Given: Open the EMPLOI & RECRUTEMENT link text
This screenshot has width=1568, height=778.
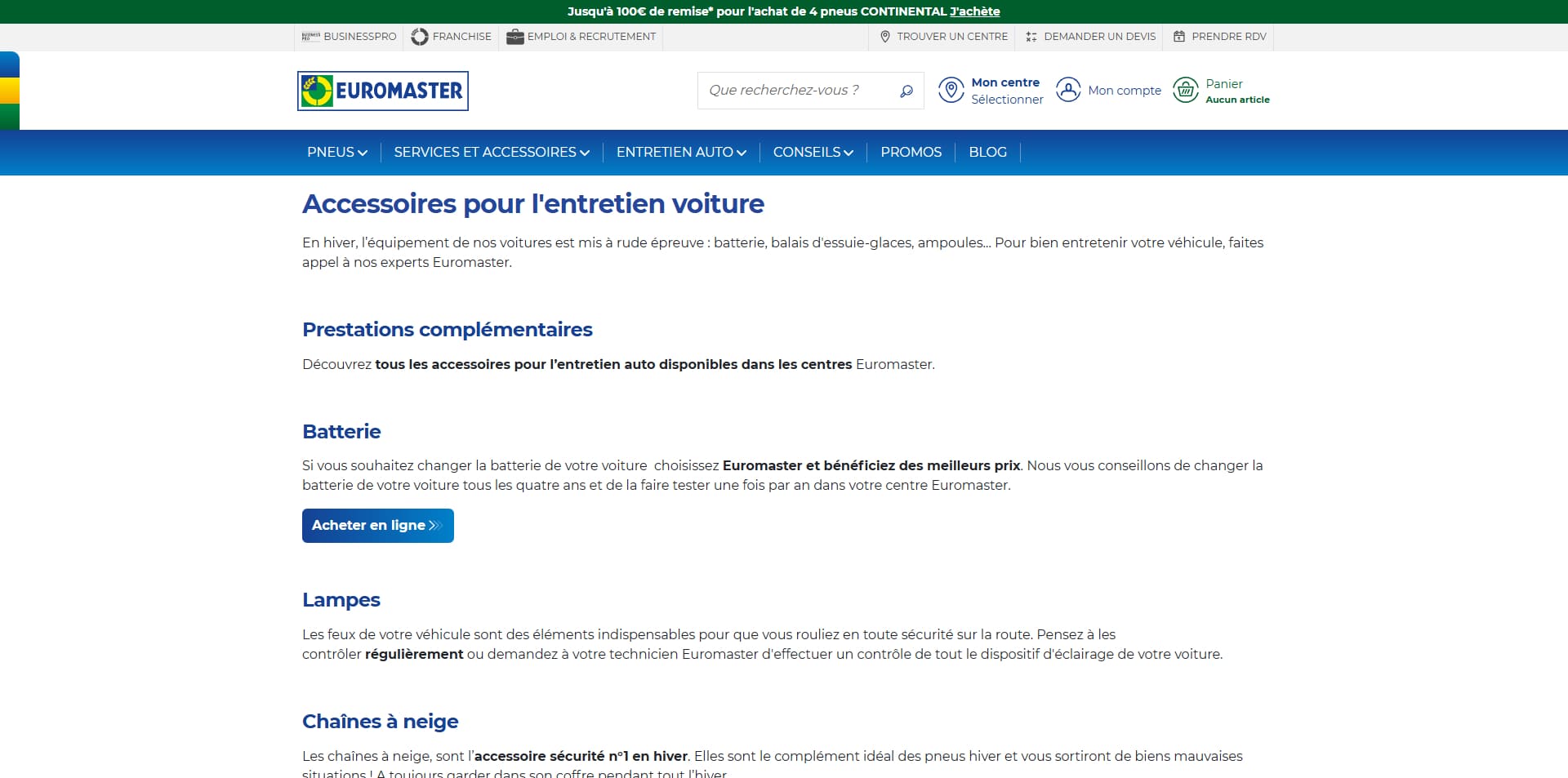Looking at the screenshot, I should 591,37.
